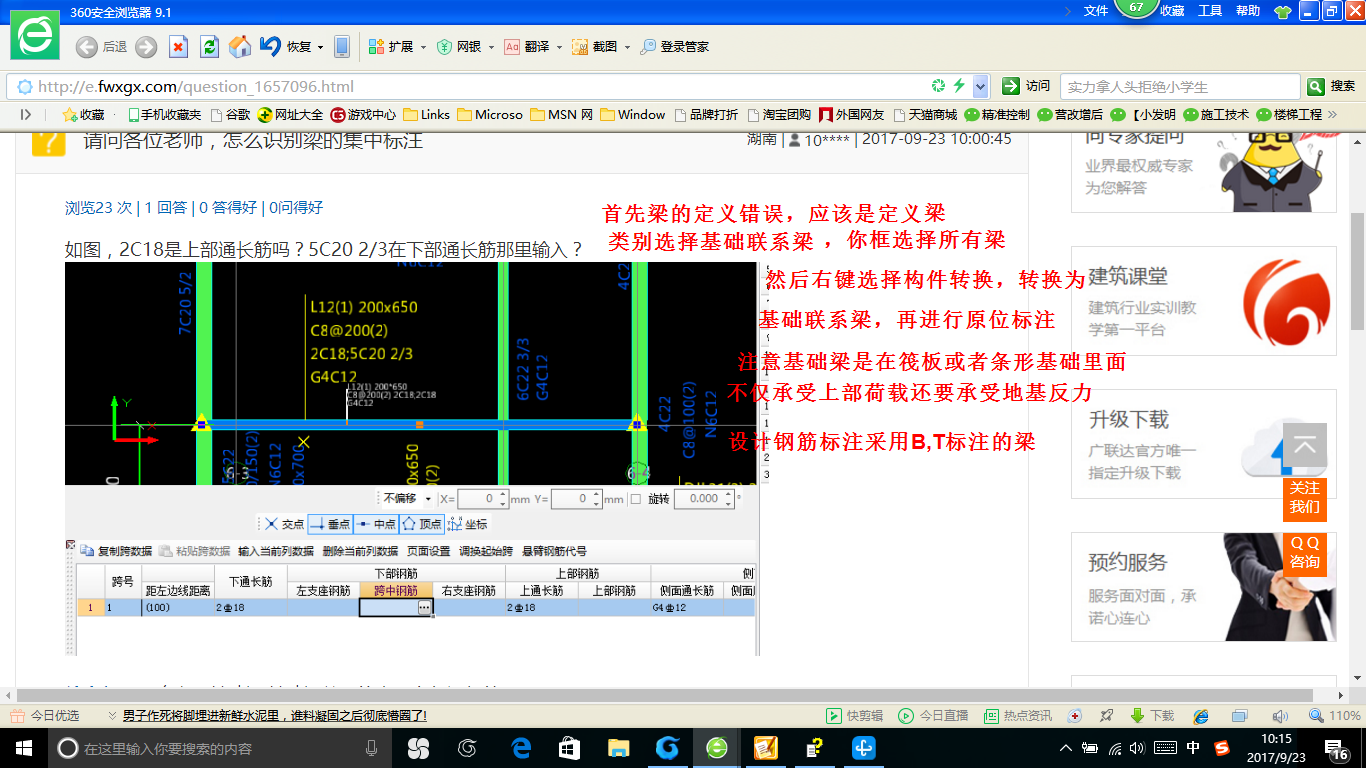Screen dimensions: 1366x768
Task: Toggle the 垂点 snap button
Action: [x=331, y=524]
